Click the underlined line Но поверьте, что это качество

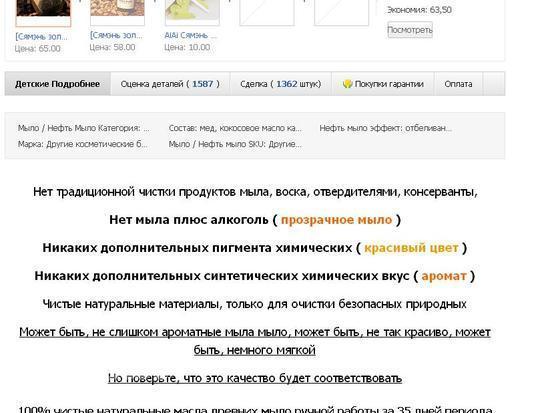[255, 378]
